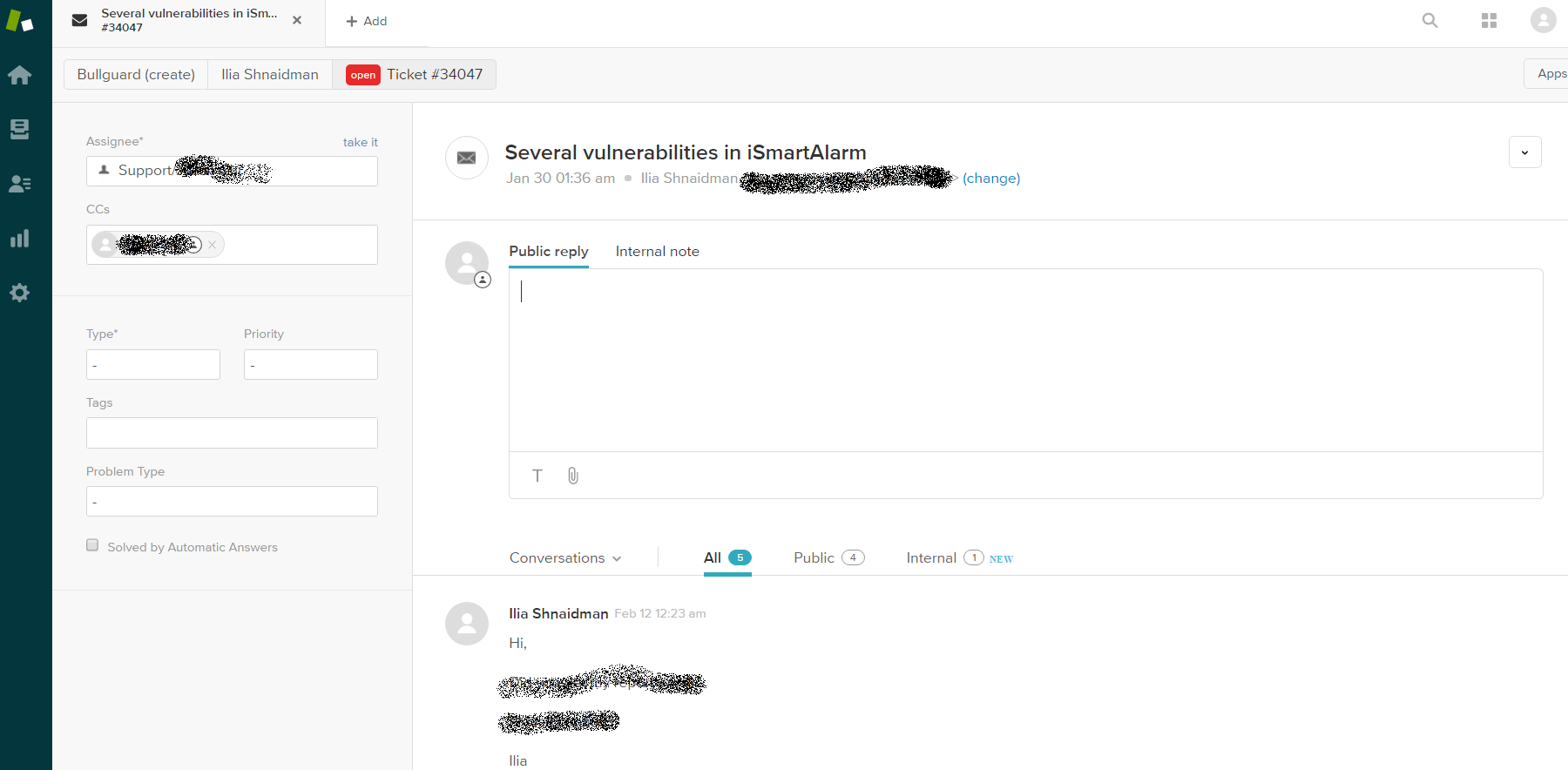The image size is (1568, 770).
Task: Click the Jan 30 01:36 am date
Action: pyautogui.click(x=560, y=178)
